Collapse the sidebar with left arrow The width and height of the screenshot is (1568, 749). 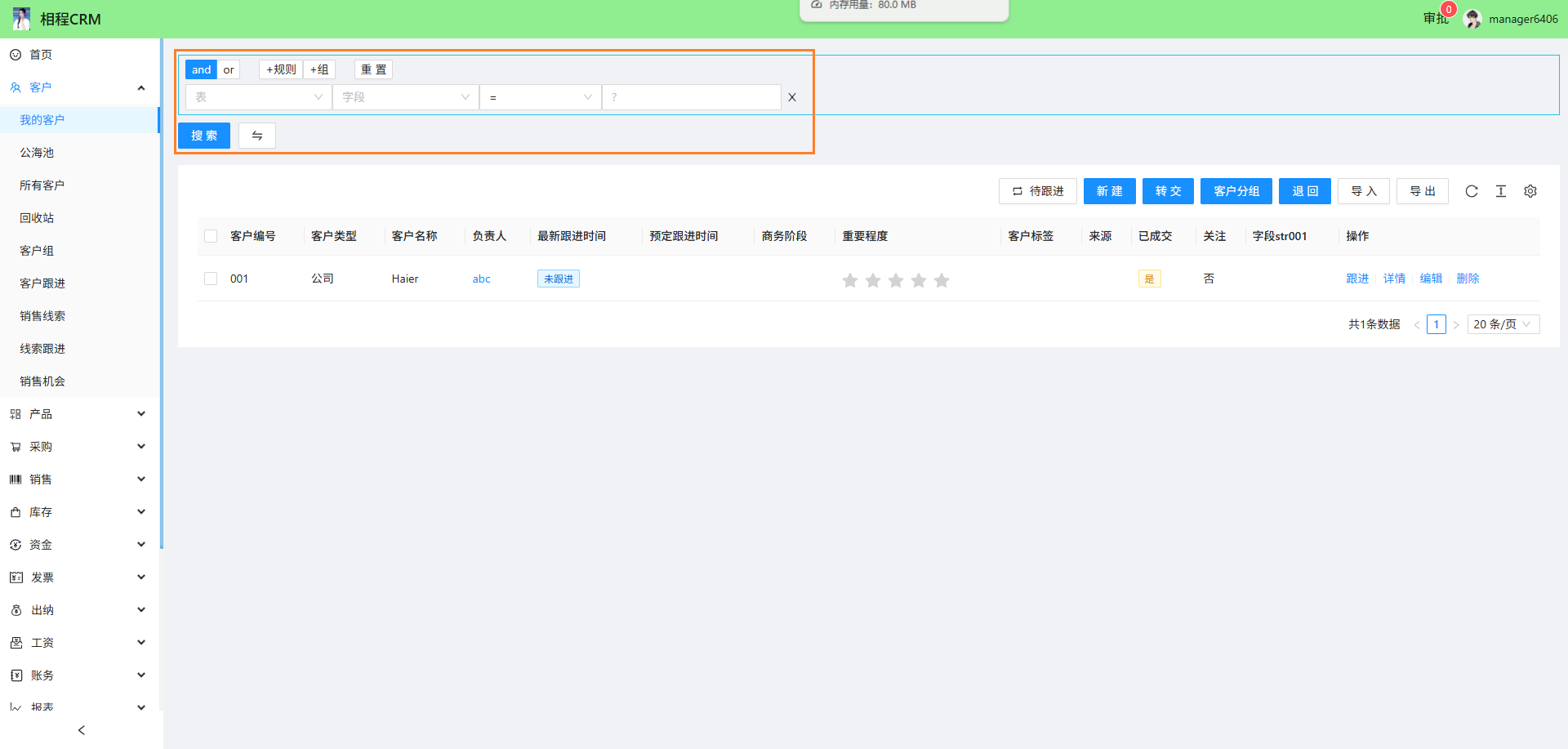[81, 730]
